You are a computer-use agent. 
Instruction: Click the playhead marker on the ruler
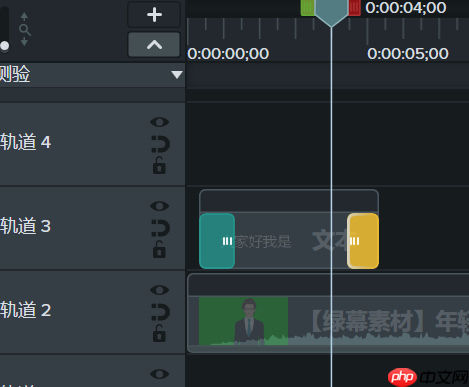click(x=331, y=12)
